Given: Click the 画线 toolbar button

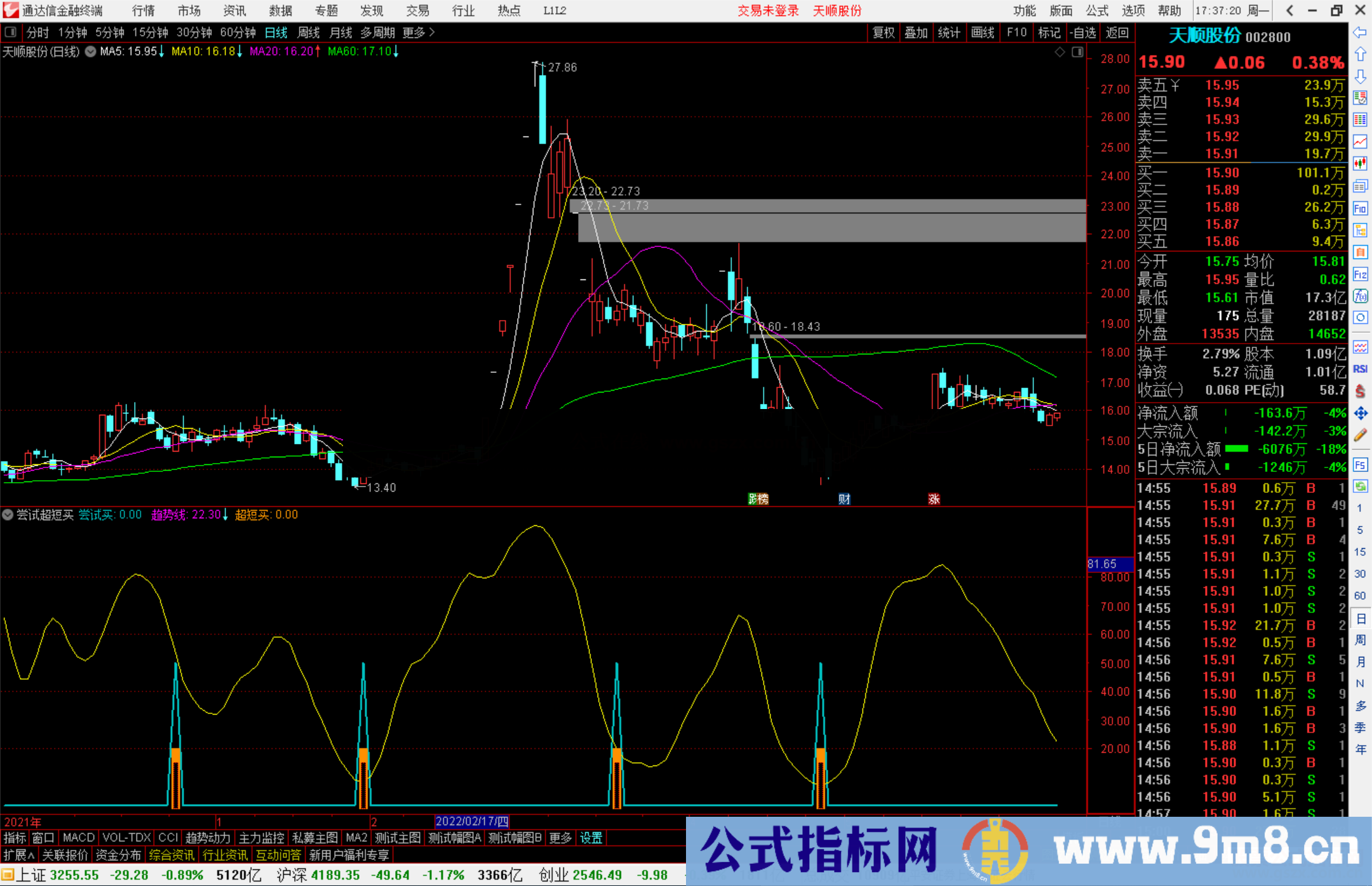Looking at the screenshot, I should (983, 32).
